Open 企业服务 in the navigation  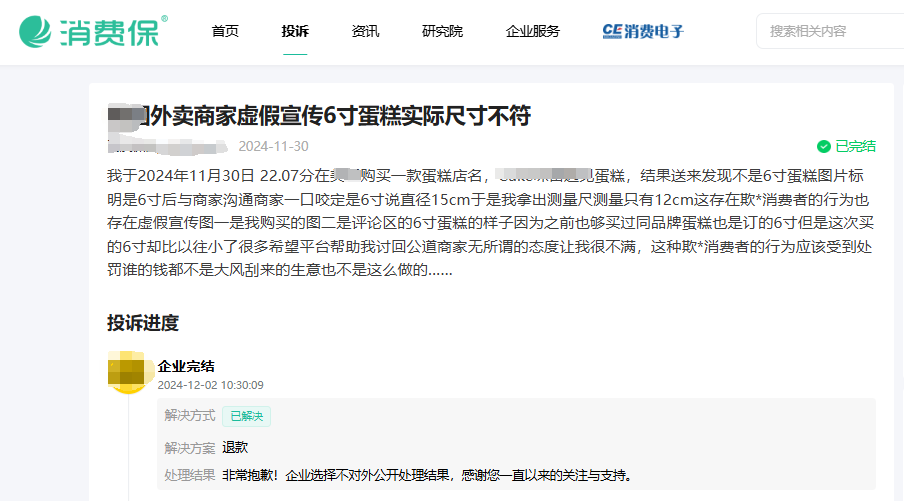point(533,31)
